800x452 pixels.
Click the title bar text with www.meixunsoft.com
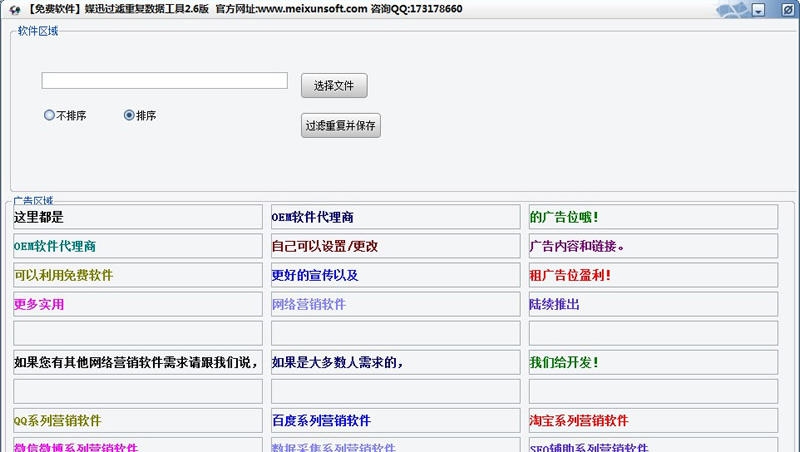(244, 9)
